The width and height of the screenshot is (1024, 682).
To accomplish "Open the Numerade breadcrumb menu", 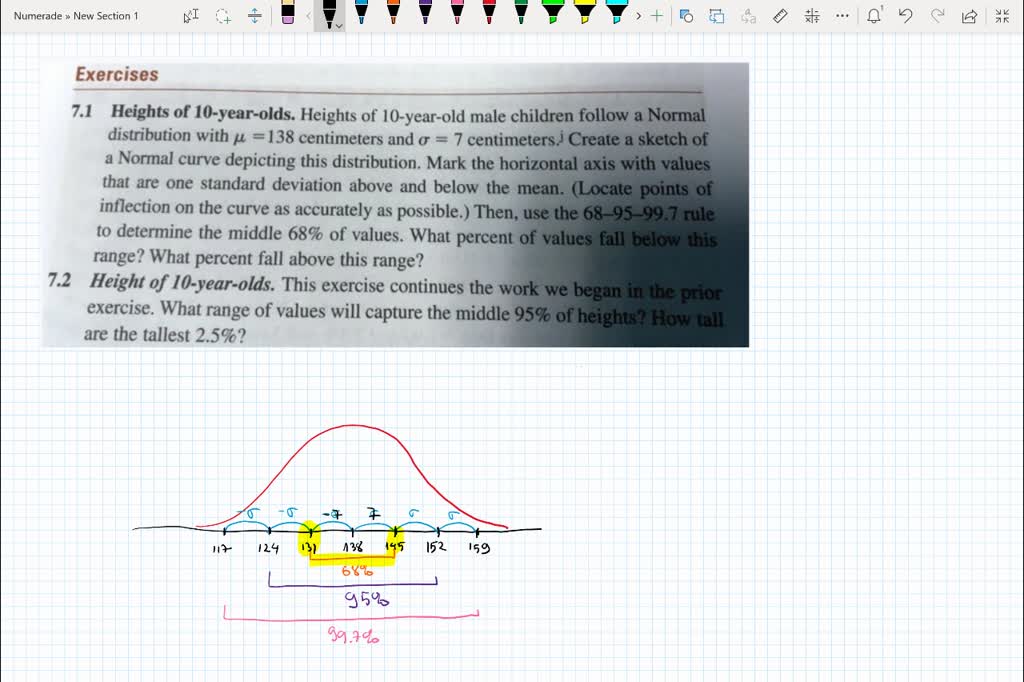I will pyautogui.click(x=35, y=16).
